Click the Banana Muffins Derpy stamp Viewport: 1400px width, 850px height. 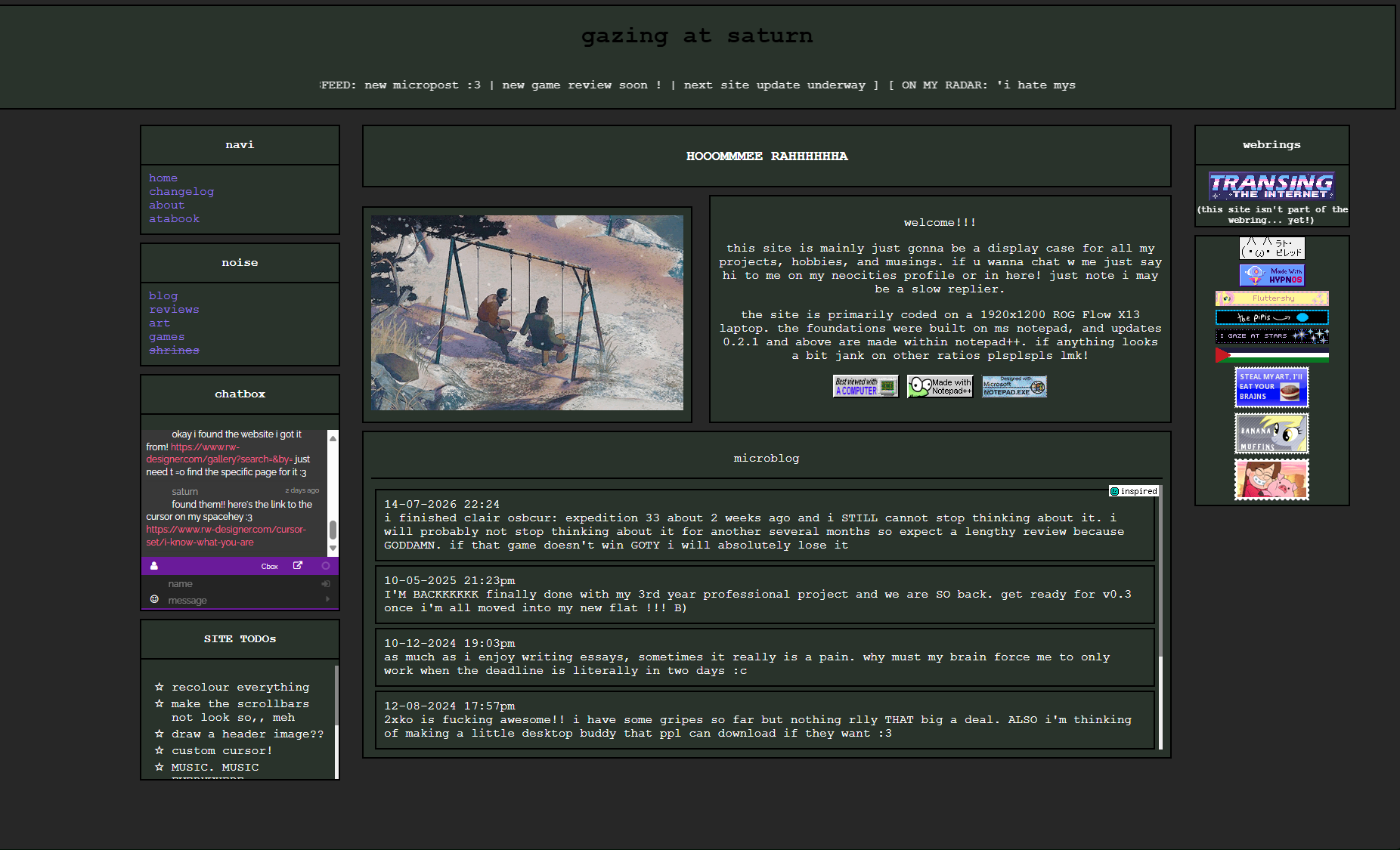(x=1272, y=434)
